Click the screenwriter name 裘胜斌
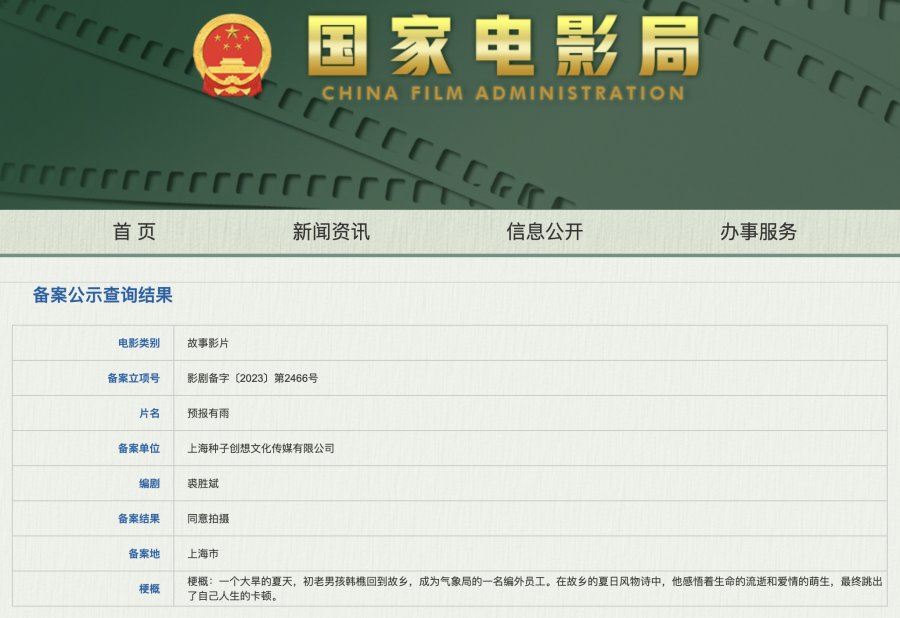The width and height of the screenshot is (900, 618). [203, 483]
